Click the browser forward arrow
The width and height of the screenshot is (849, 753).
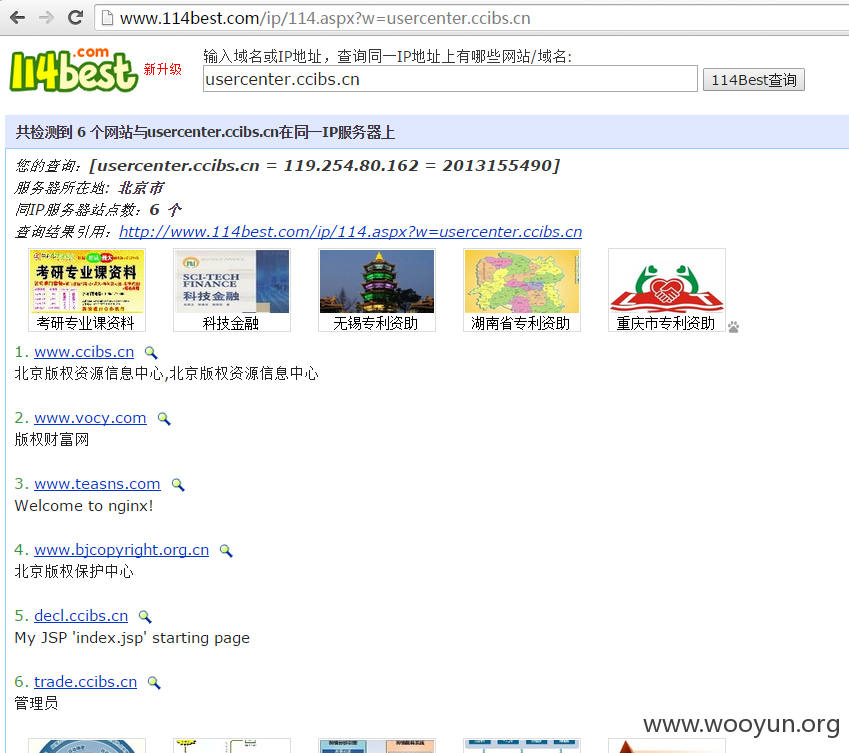click(47, 18)
